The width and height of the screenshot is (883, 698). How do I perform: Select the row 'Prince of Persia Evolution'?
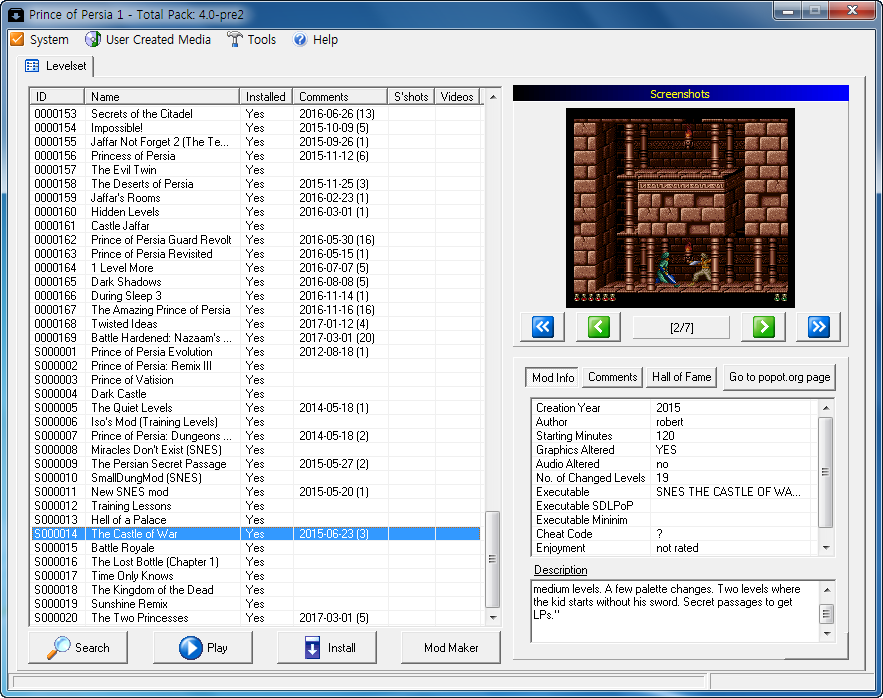256,352
